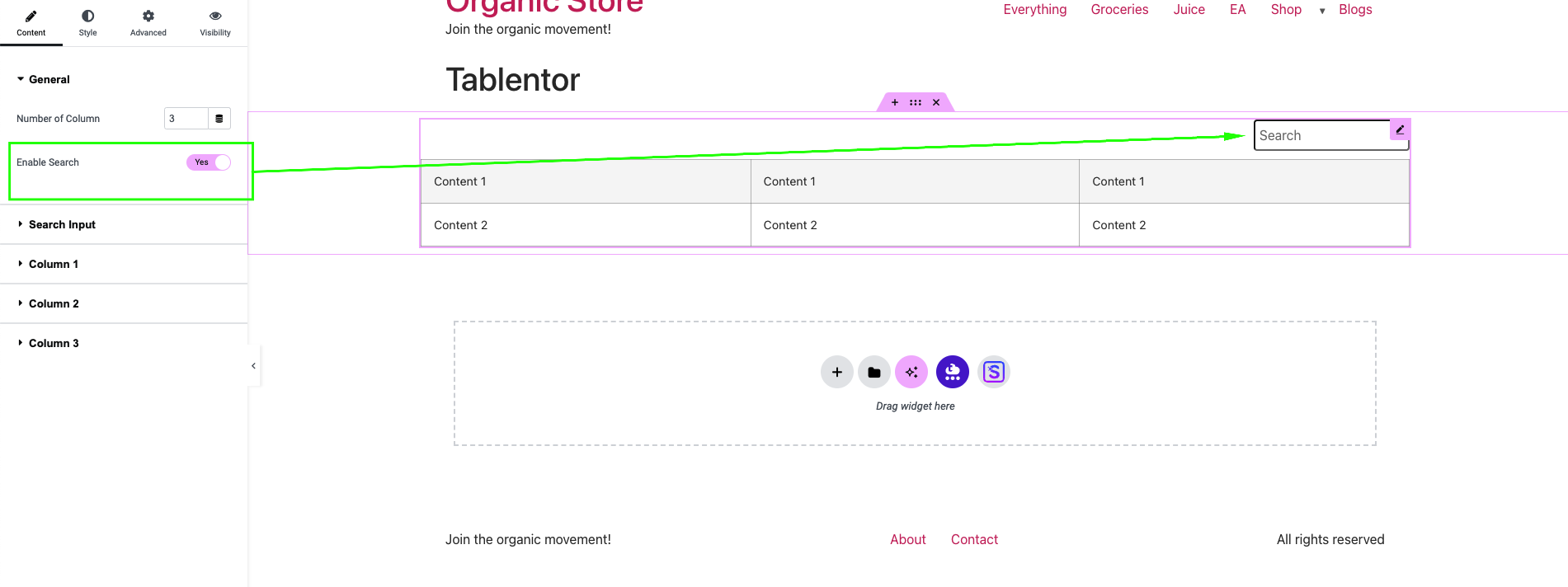Click the blue S icon in the drop area

coord(994,372)
